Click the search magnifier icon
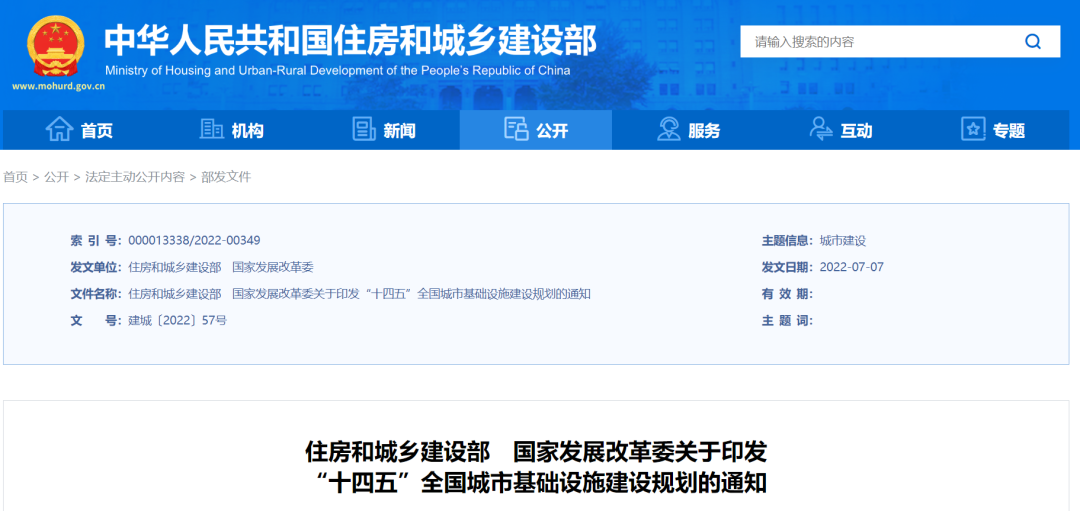 pyautogui.click(x=1032, y=41)
